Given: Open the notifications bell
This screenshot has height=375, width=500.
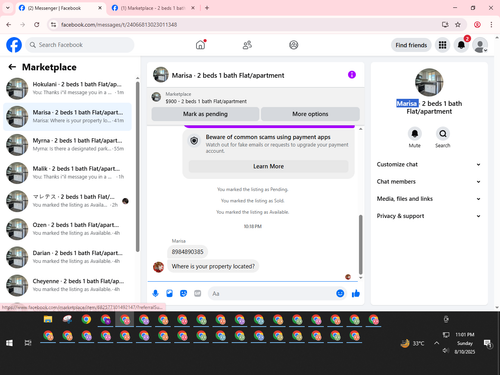Looking at the screenshot, I should tap(461, 45).
